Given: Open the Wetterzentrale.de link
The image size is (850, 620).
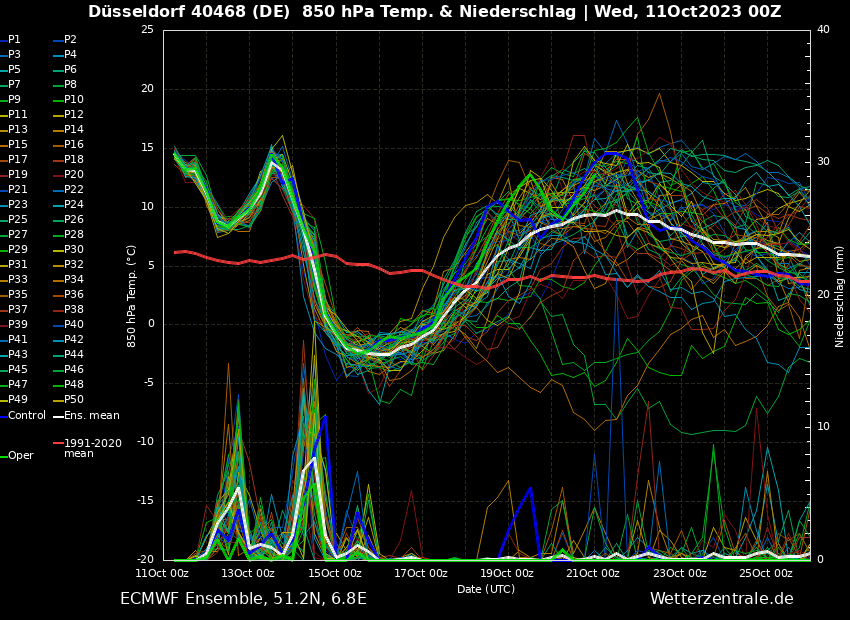Looking at the screenshot, I should click(721, 598).
